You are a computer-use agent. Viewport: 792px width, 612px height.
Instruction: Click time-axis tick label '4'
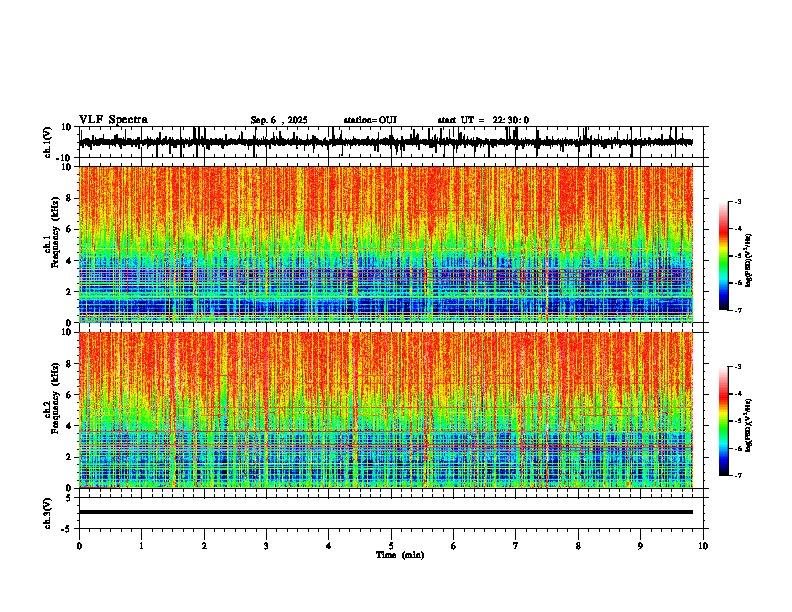point(329,546)
